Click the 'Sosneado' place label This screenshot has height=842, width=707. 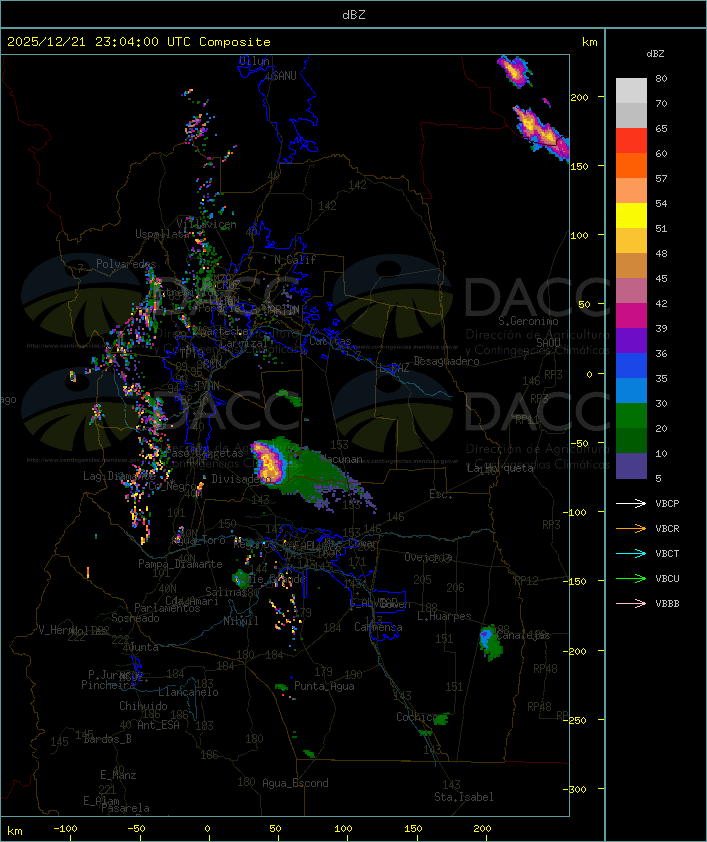coord(135,618)
